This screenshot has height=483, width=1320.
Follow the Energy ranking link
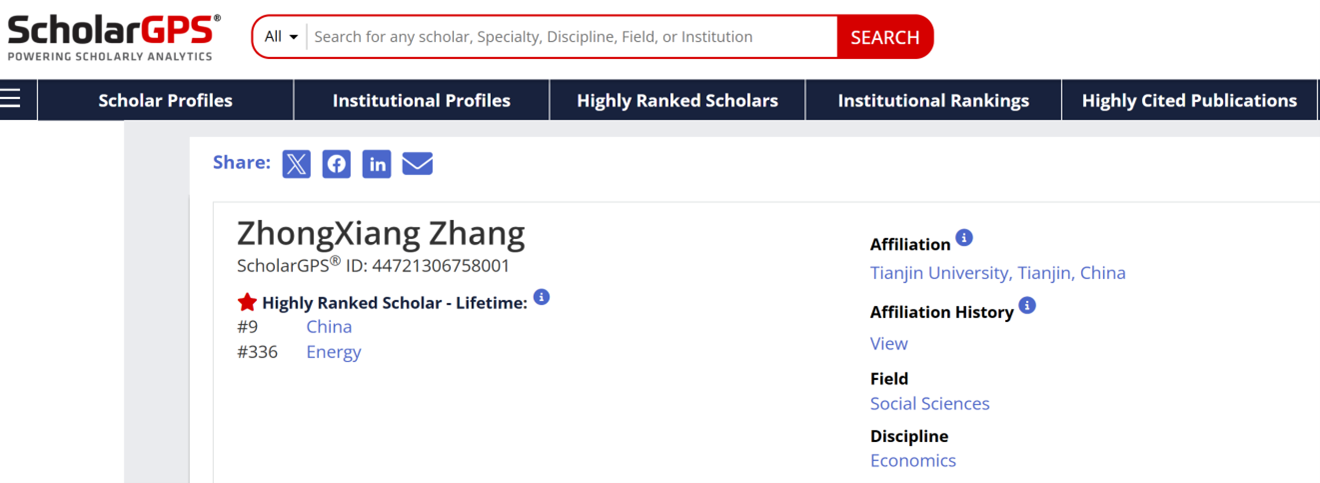[333, 352]
